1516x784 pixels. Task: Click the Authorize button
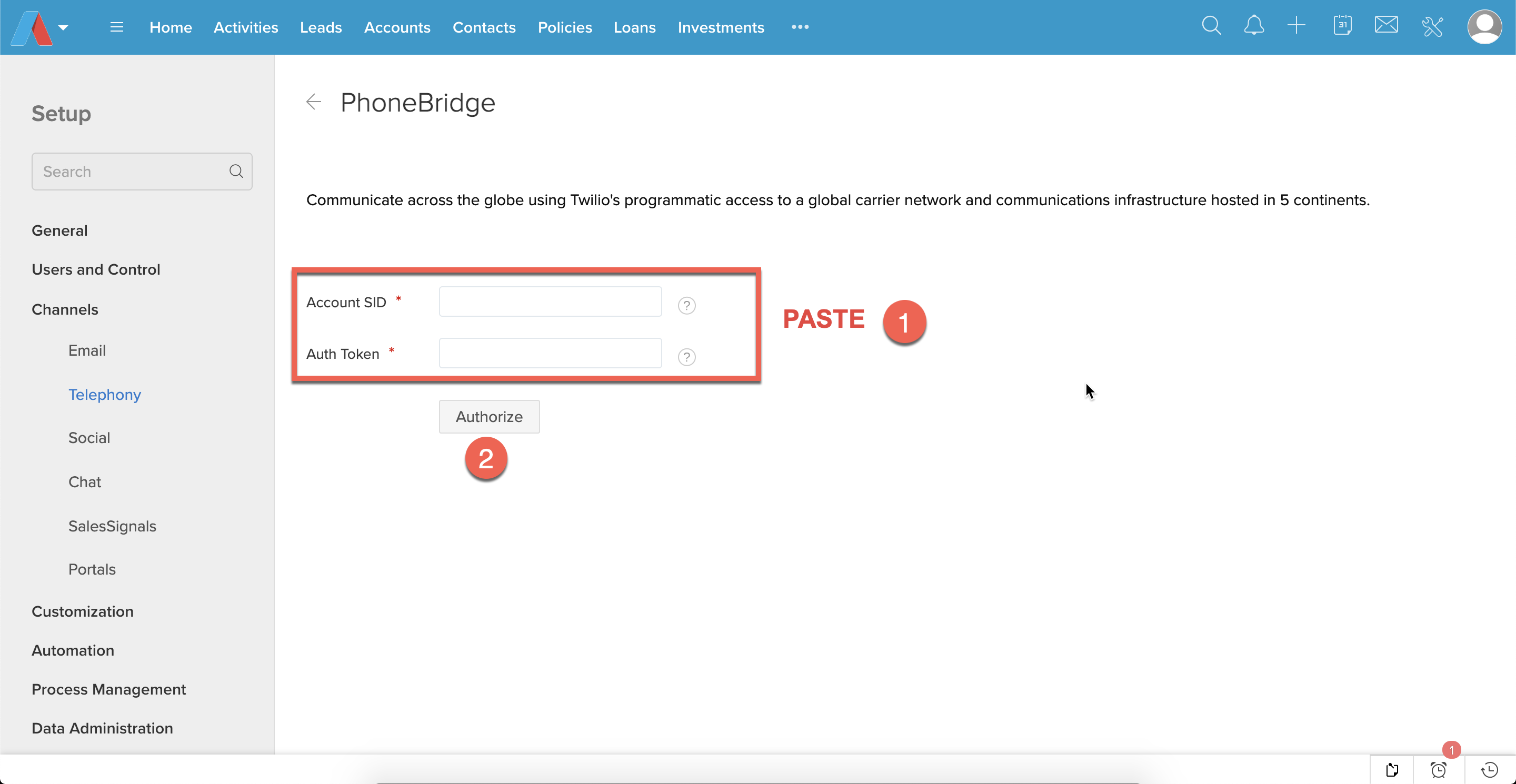click(x=489, y=416)
